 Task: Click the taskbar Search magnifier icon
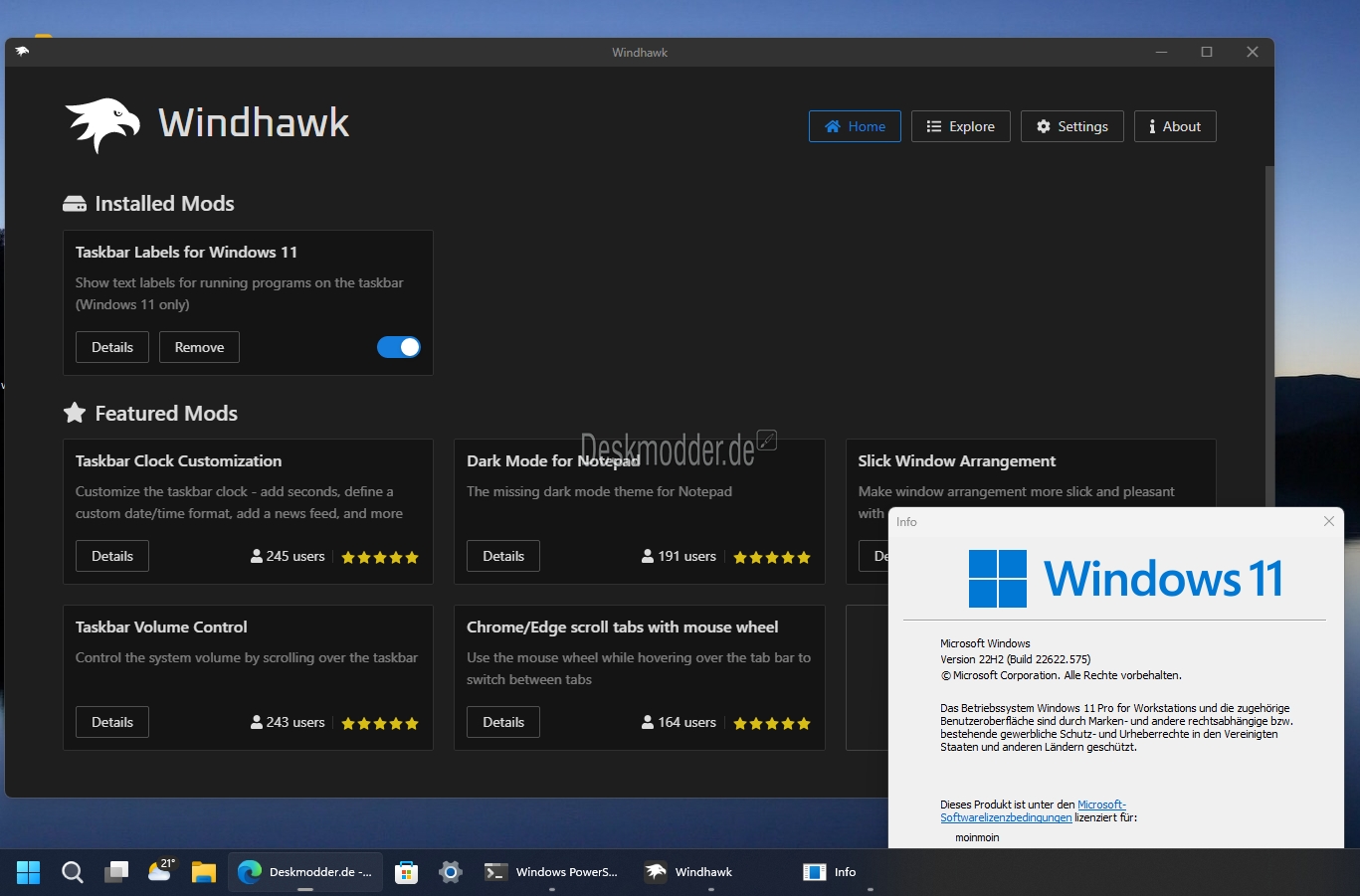(72, 872)
